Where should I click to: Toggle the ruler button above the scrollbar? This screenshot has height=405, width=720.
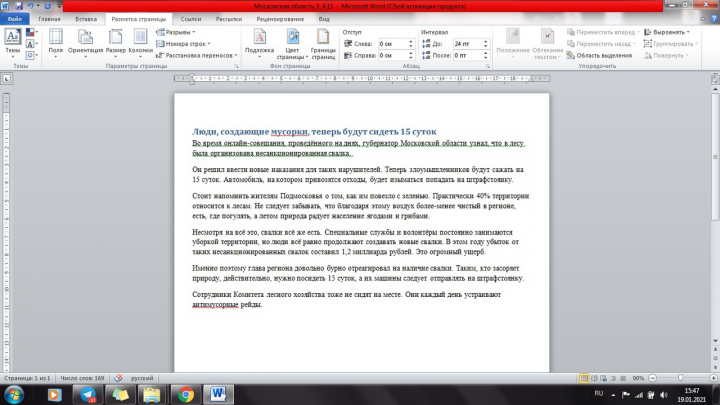point(715,79)
